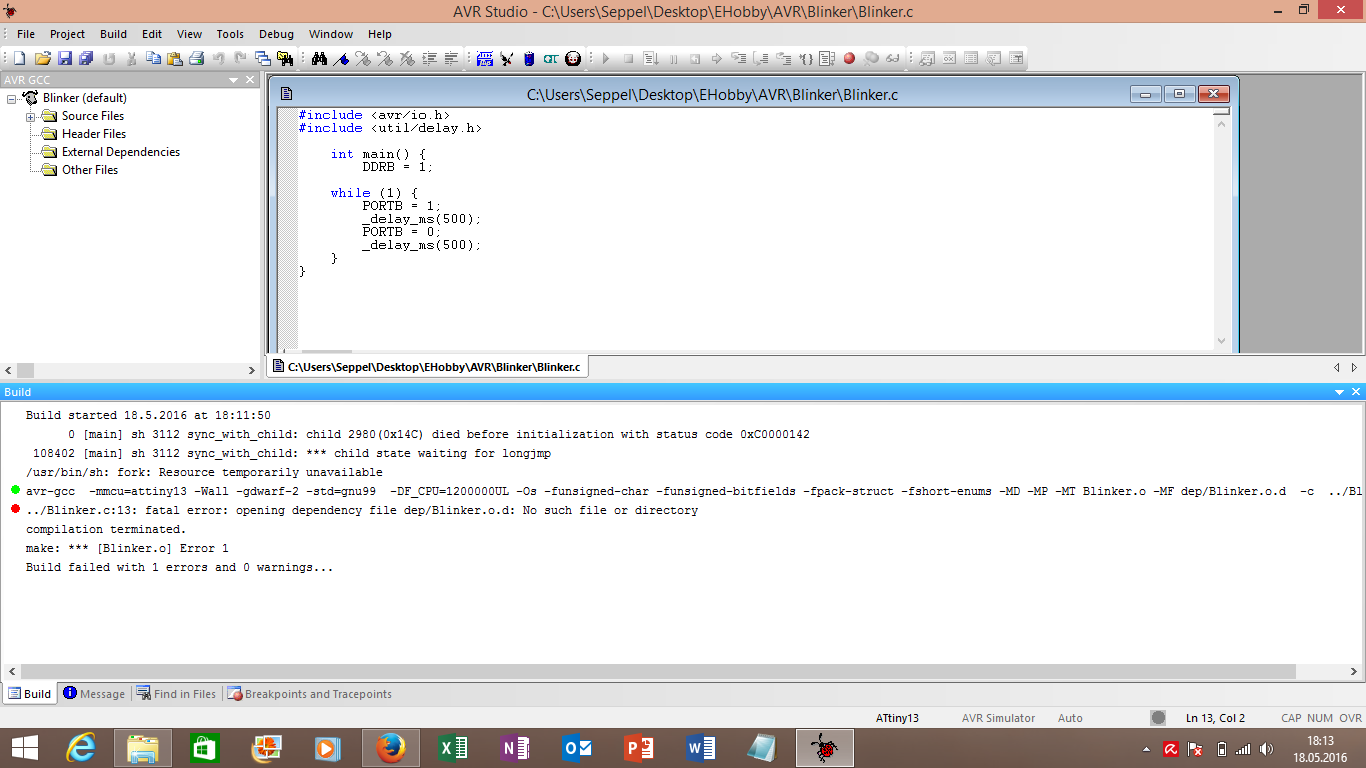The width and height of the screenshot is (1366, 768).
Task: Click the connect tool icon in toolbar
Action: [x=507, y=59]
